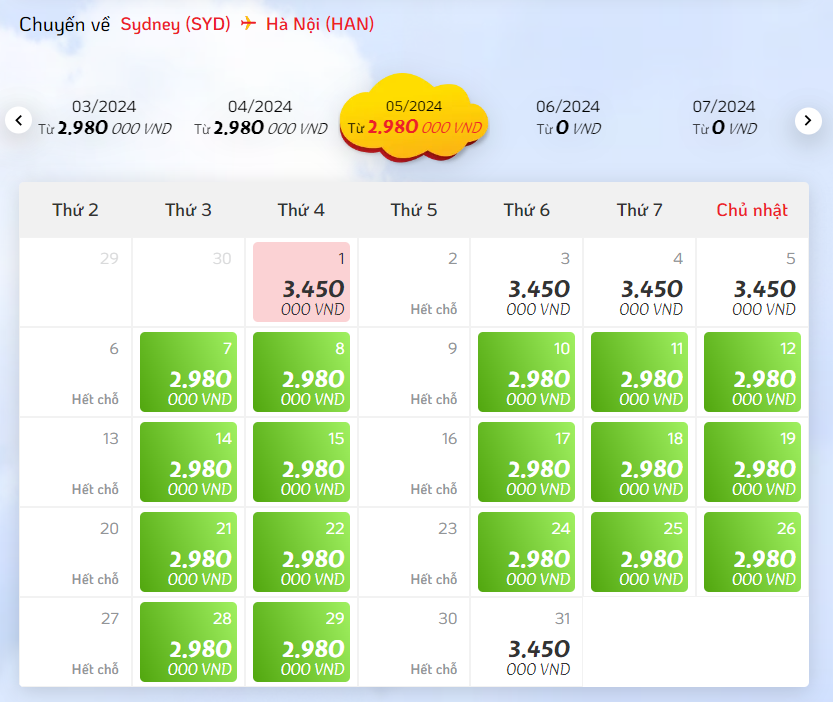Select May 31 fare 3.450
833x702 pixels.
pyautogui.click(x=526, y=642)
